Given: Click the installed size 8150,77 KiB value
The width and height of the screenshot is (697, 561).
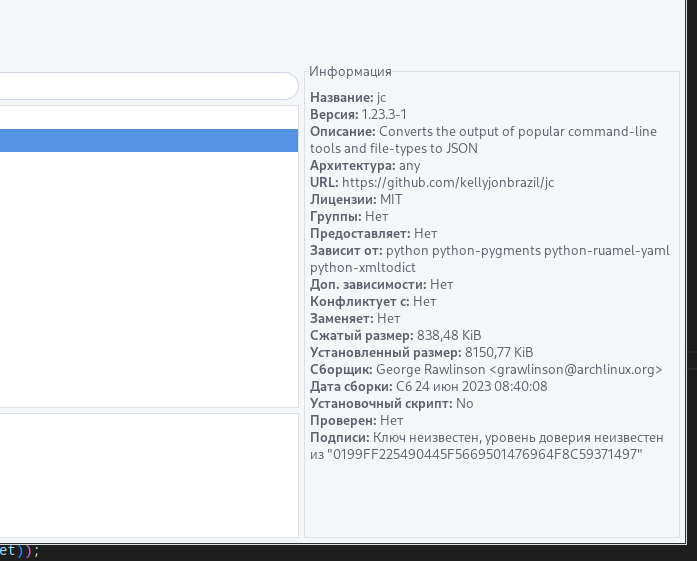Looking at the screenshot, I should [499, 352].
